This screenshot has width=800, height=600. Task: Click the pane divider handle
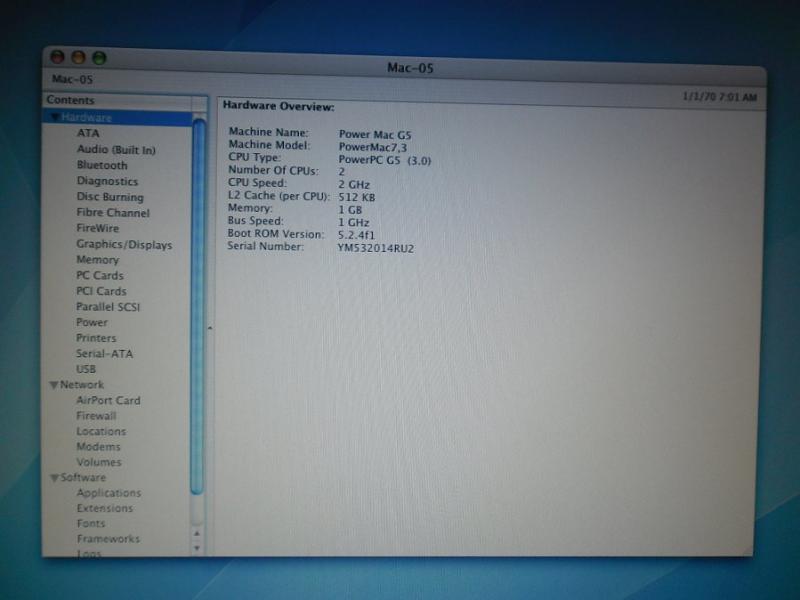209,328
